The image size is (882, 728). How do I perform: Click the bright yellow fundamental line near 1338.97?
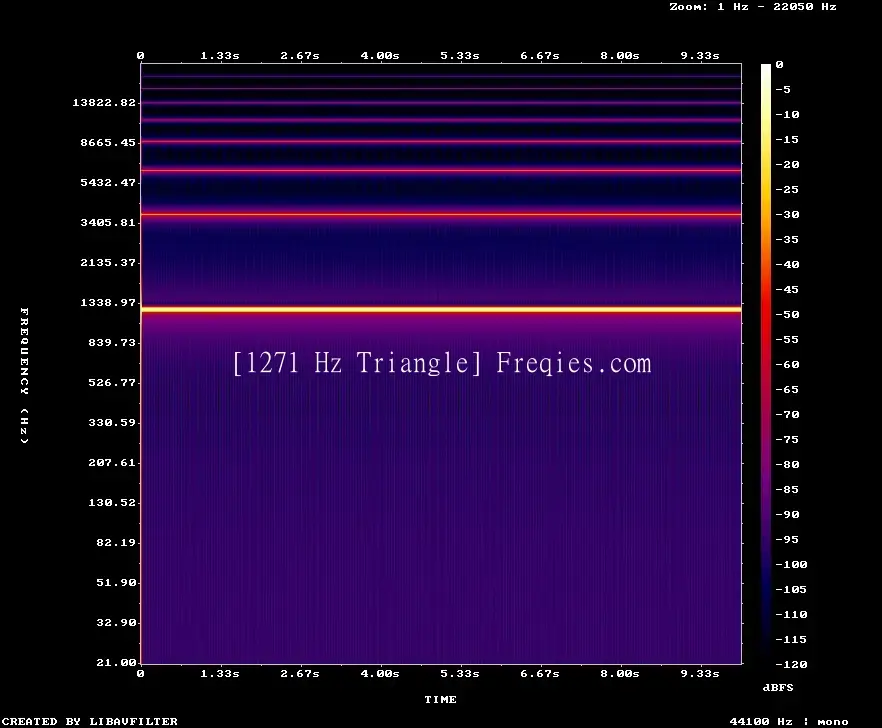coord(441,309)
